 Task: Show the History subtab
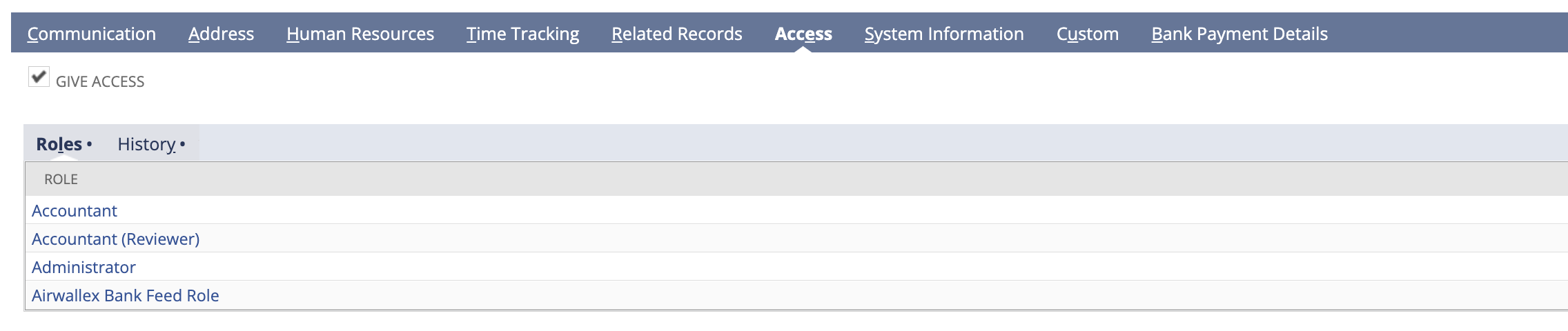(146, 144)
